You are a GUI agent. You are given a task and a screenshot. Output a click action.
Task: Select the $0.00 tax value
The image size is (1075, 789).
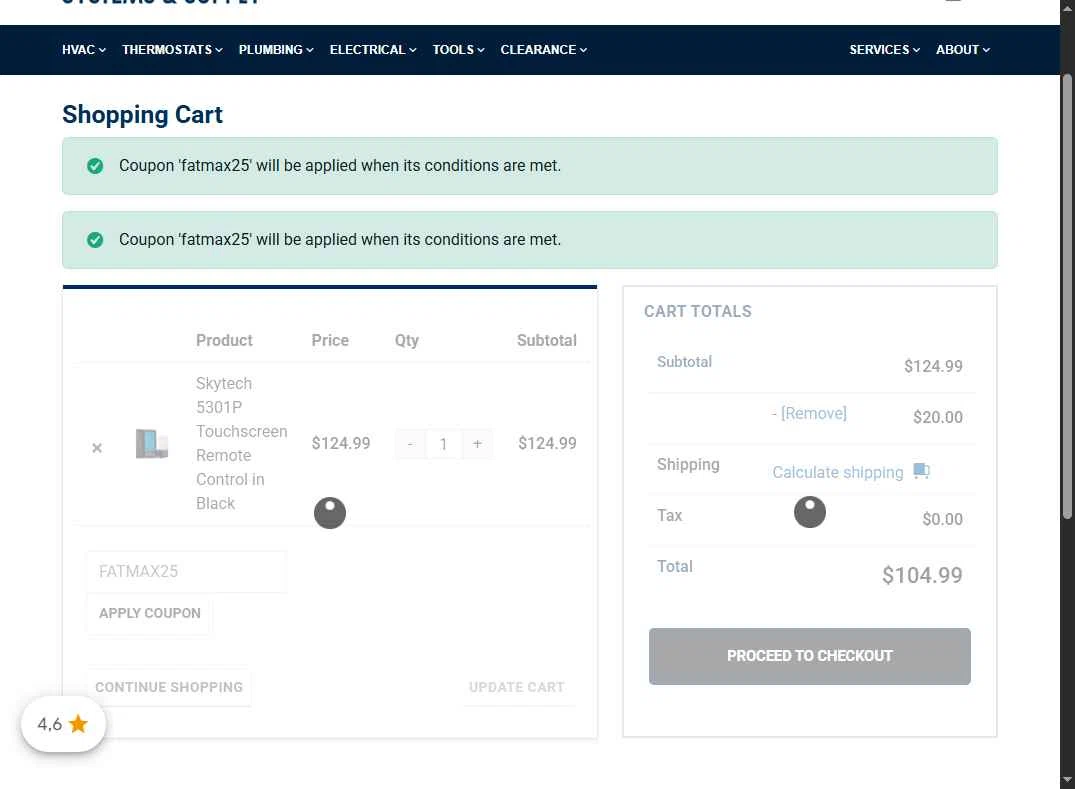pos(943,520)
